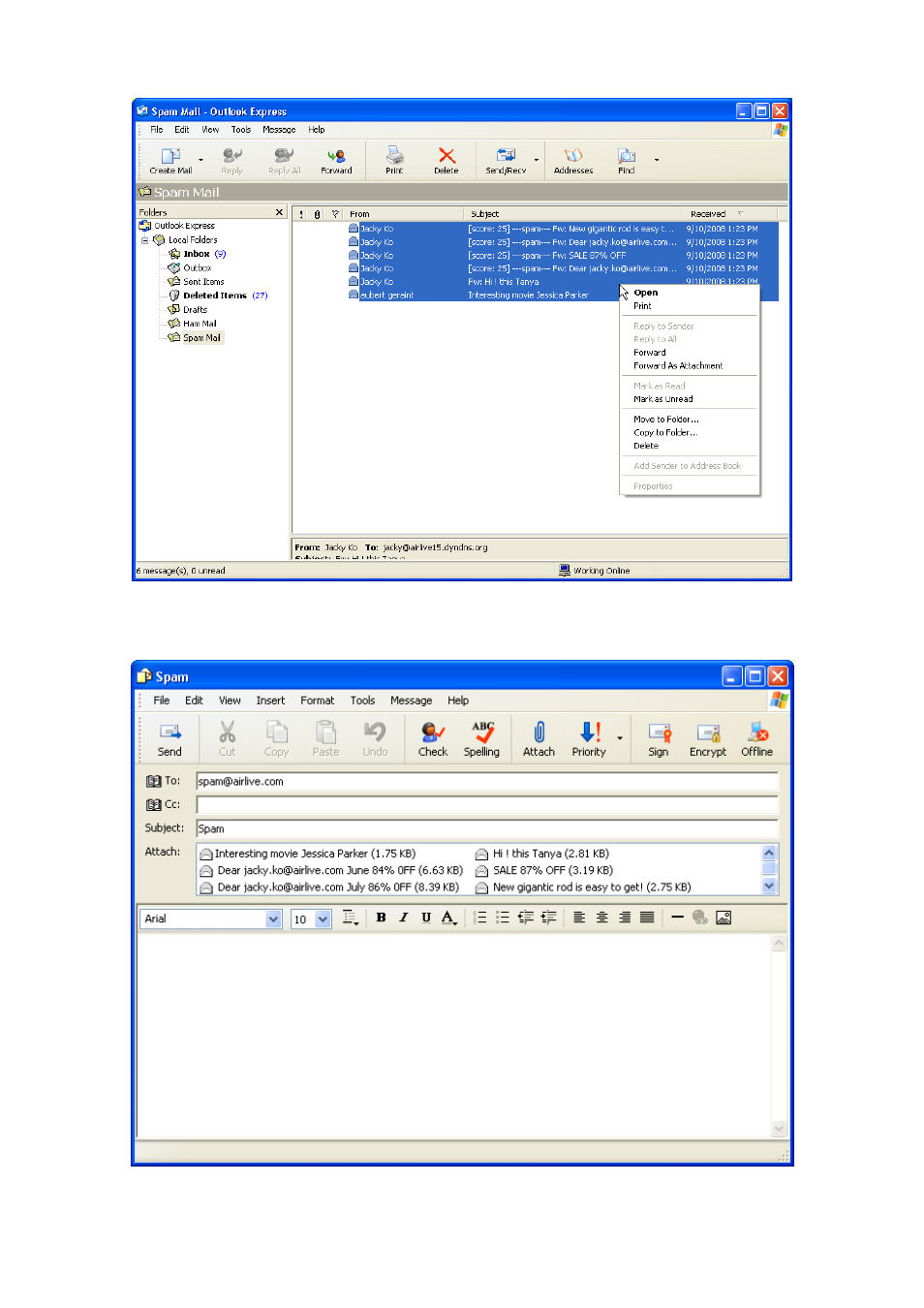
Task: Select the Deleted Items folder
Action: [x=217, y=296]
